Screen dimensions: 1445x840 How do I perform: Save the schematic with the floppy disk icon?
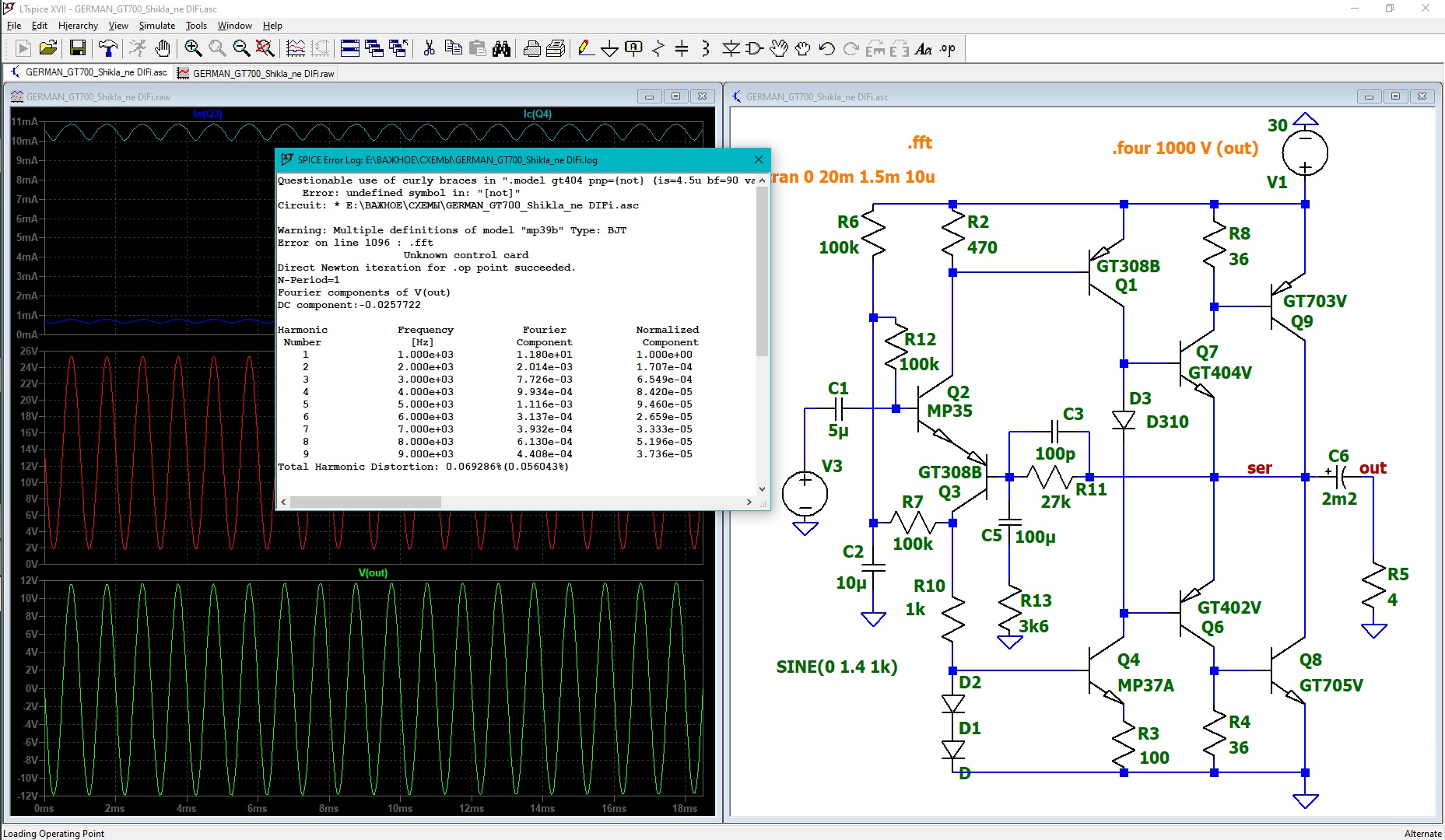(x=78, y=48)
